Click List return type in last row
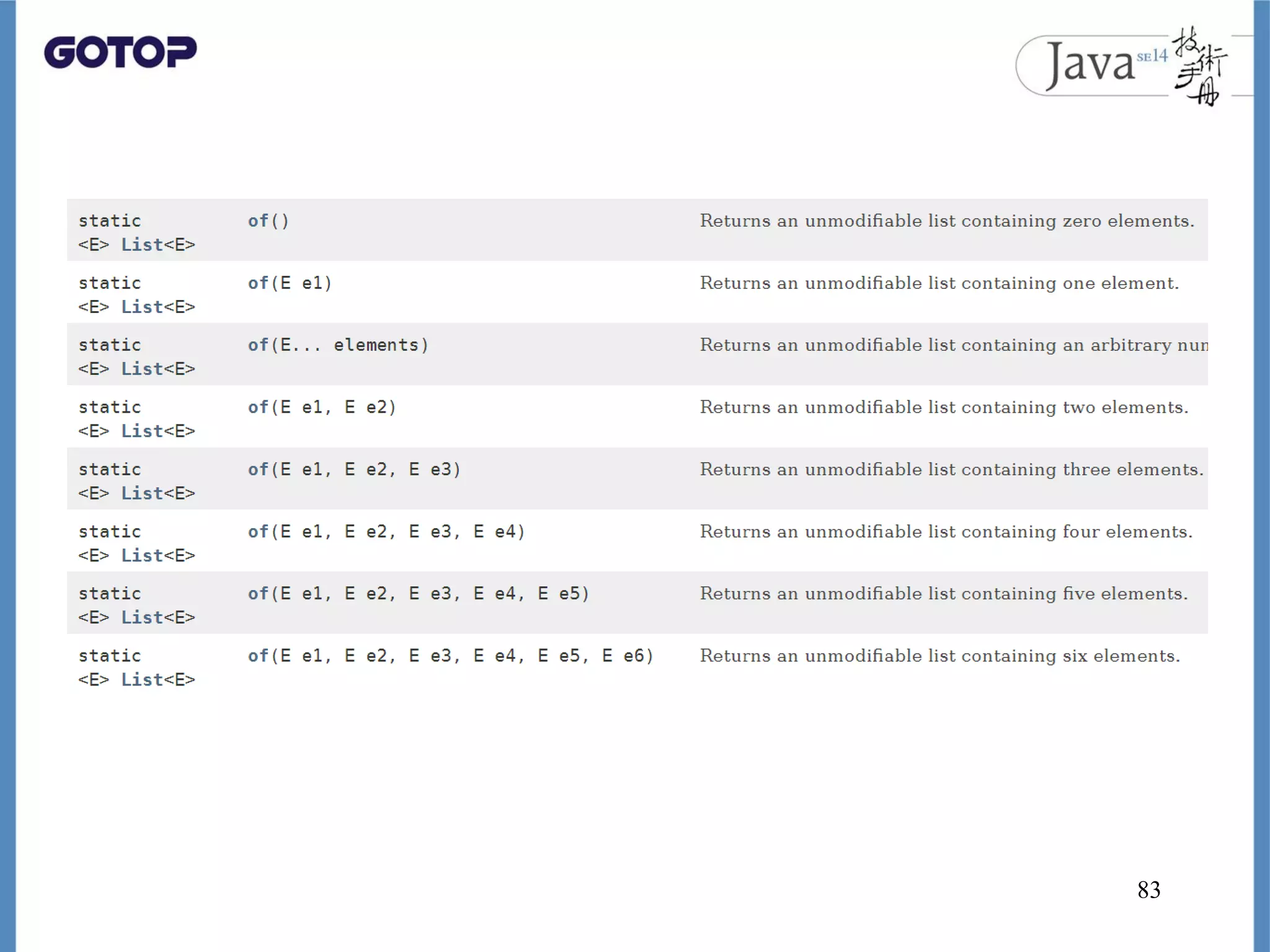1270x952 pixels. pos(141,680)
